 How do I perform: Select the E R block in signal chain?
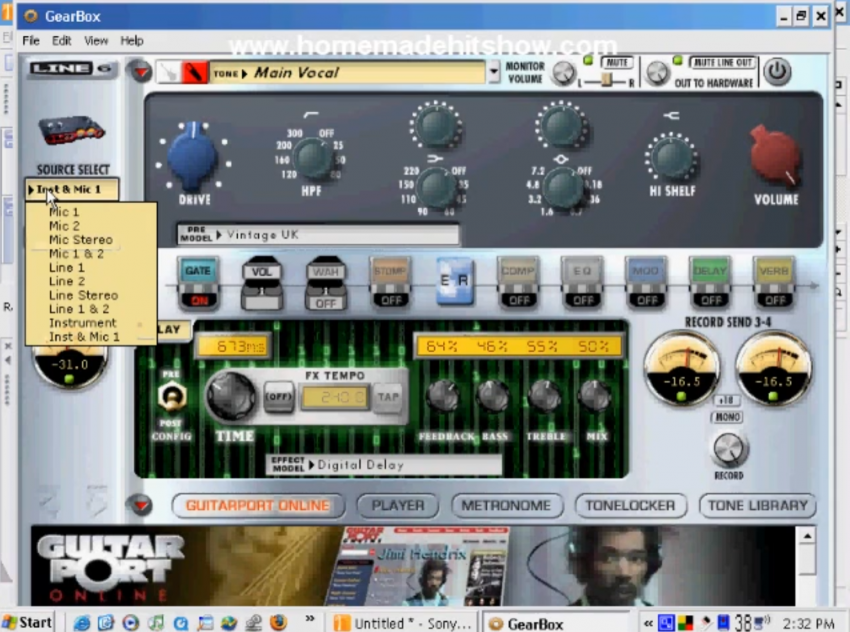coord(454,281)
